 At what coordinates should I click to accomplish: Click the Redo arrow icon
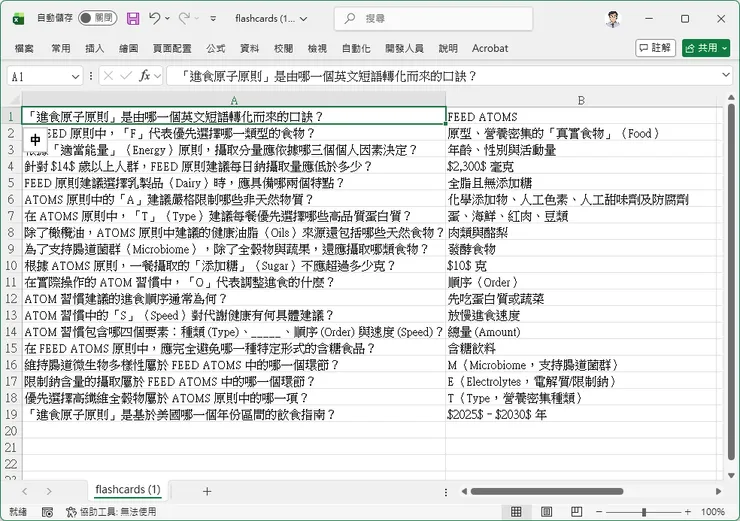184,18
